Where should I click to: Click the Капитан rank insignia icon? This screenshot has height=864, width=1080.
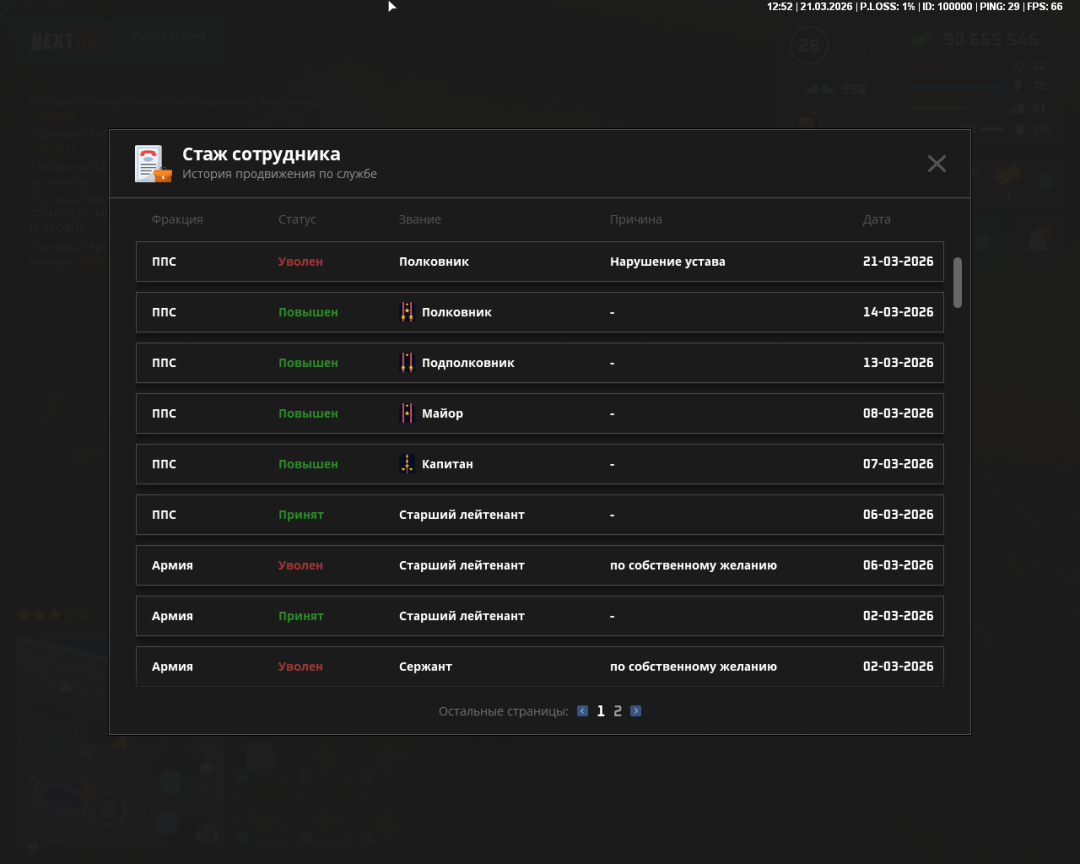407,464
